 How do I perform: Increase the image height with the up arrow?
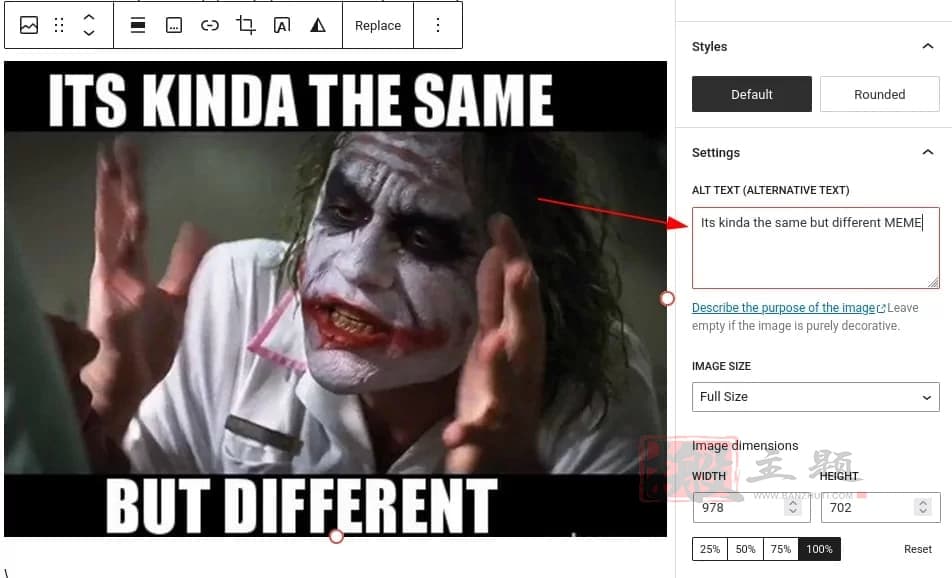coord(923,503)
